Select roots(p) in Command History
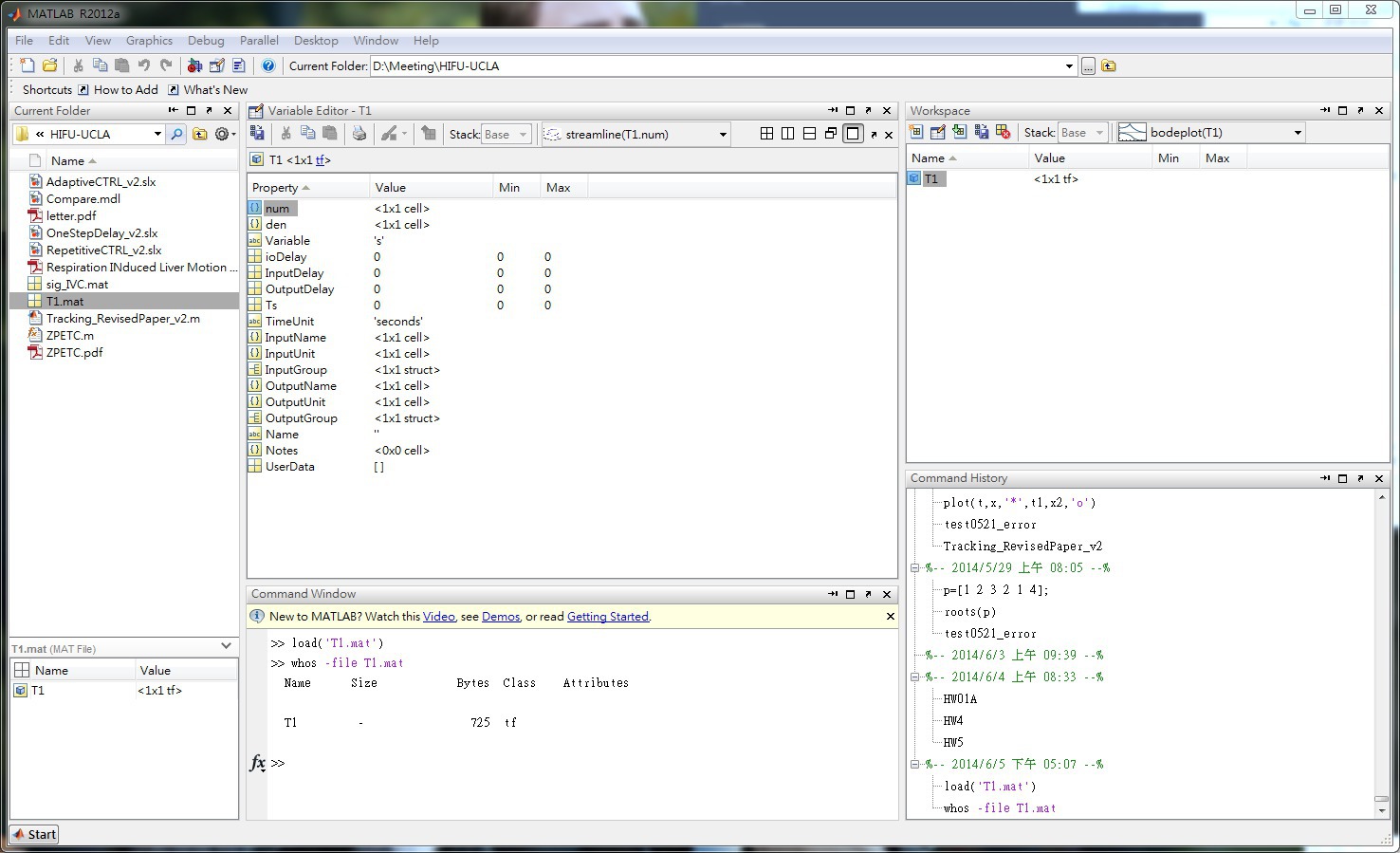The width and height of the screenshot is (1400, 853). pyautogui.click(x=970, y=612)
